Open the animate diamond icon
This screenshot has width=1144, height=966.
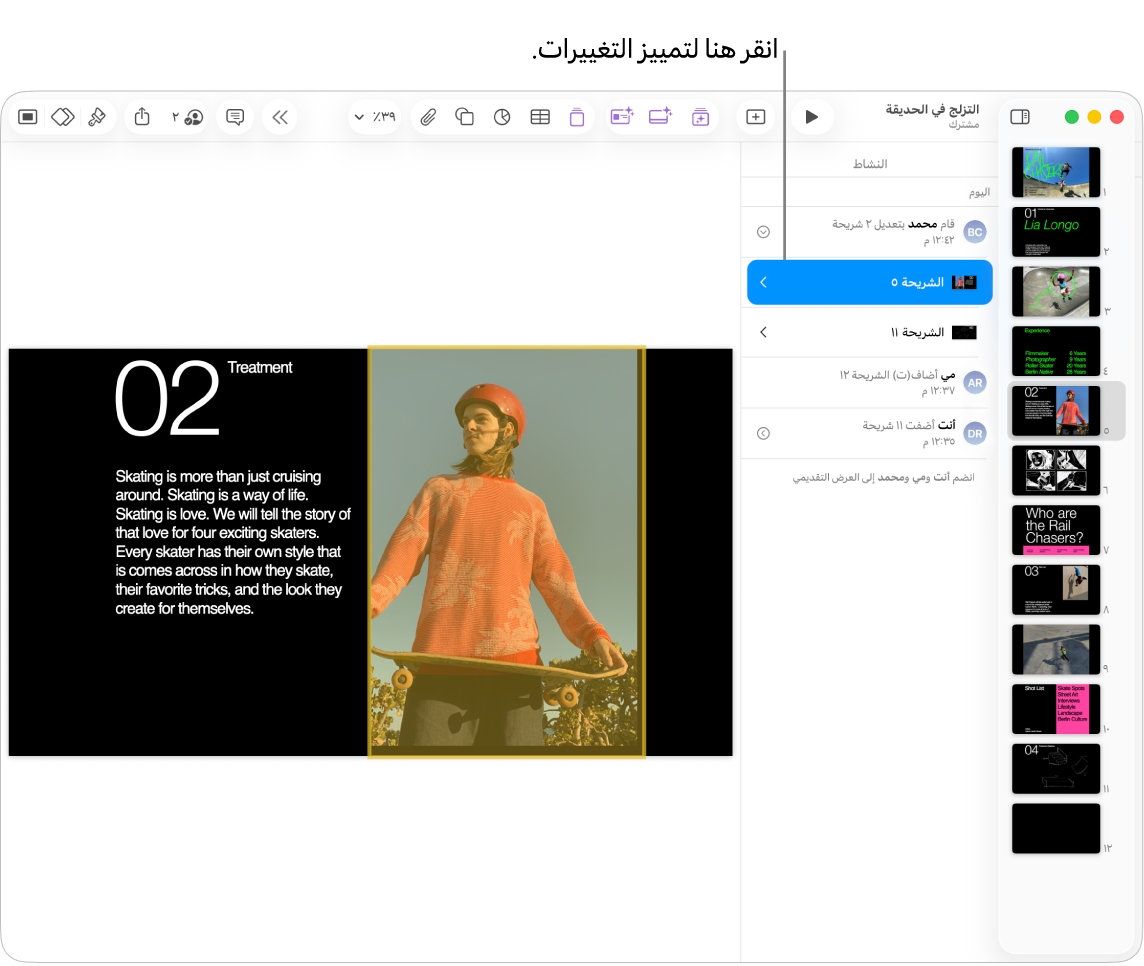(63, 117)
